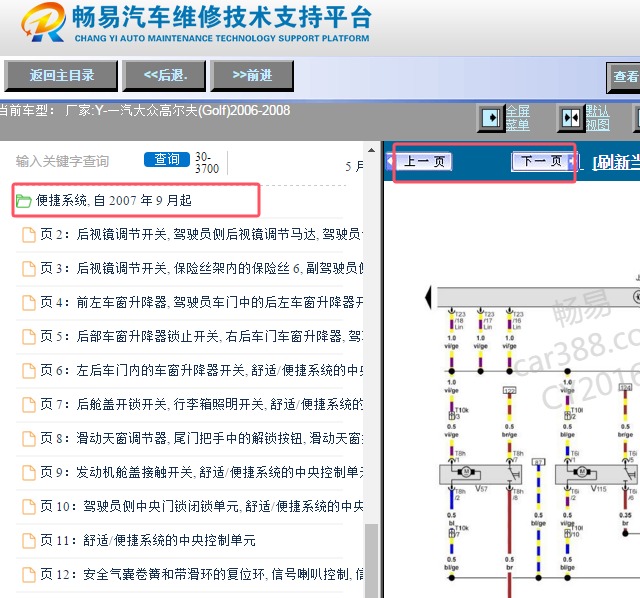Click the keyword search input field
The width and height of the screenshot is (640, 598).
tap(78, 161)
